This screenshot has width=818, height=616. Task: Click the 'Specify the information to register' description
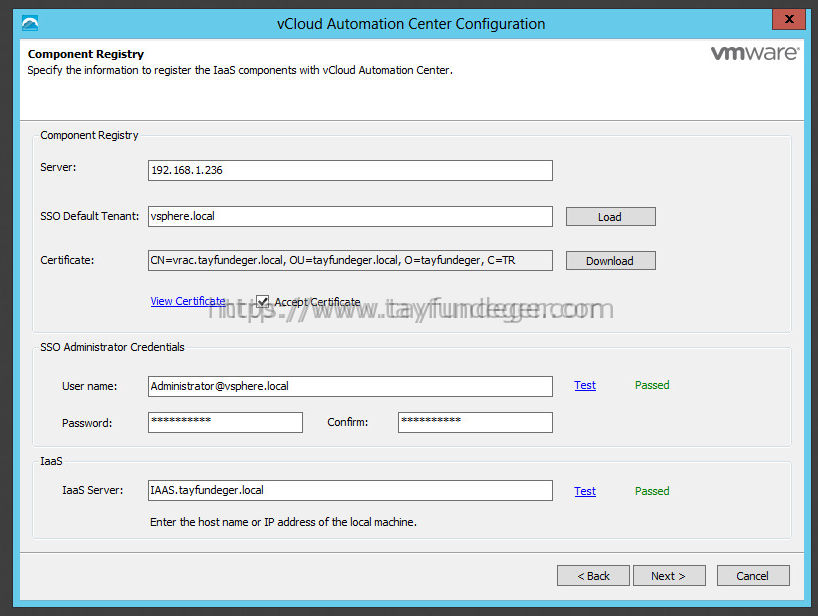pos(240,70)
